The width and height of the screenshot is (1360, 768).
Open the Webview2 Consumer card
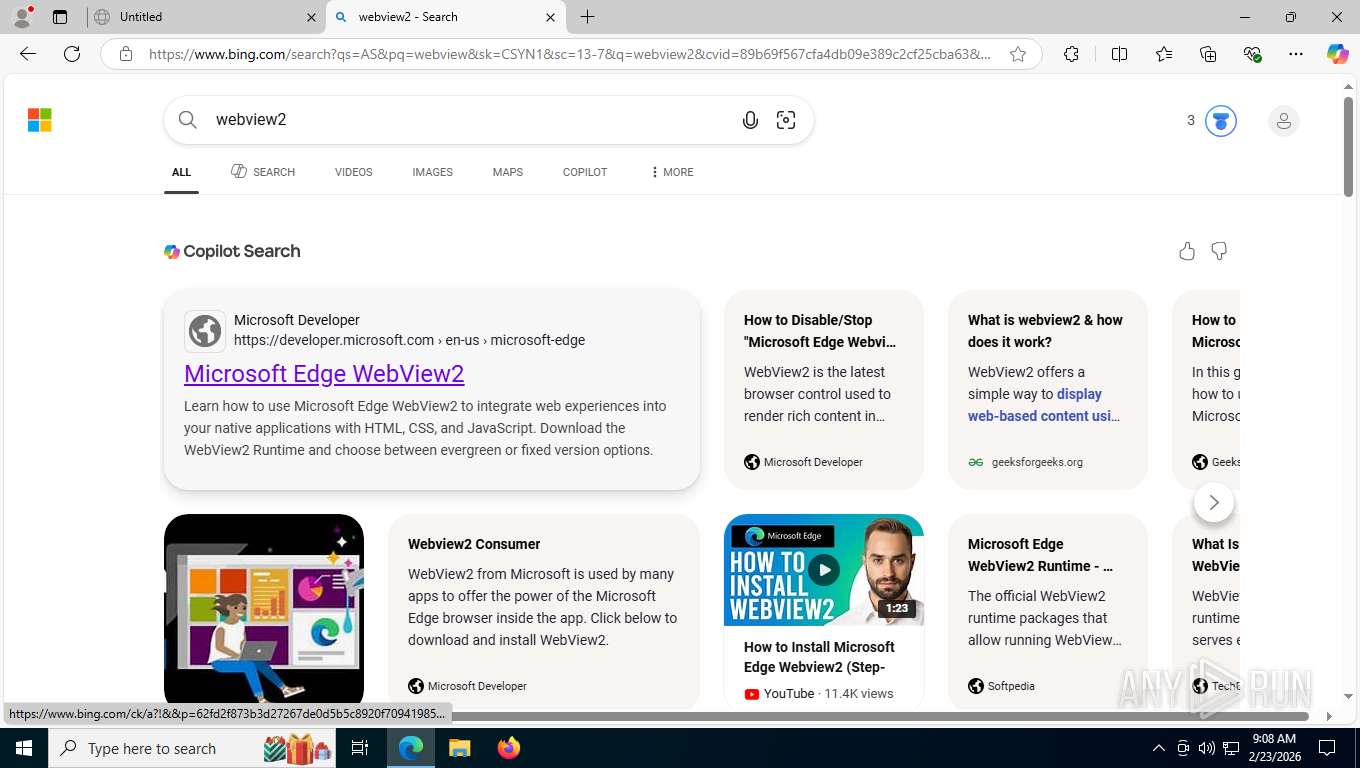pyautogui.click(x=544, y=612)
